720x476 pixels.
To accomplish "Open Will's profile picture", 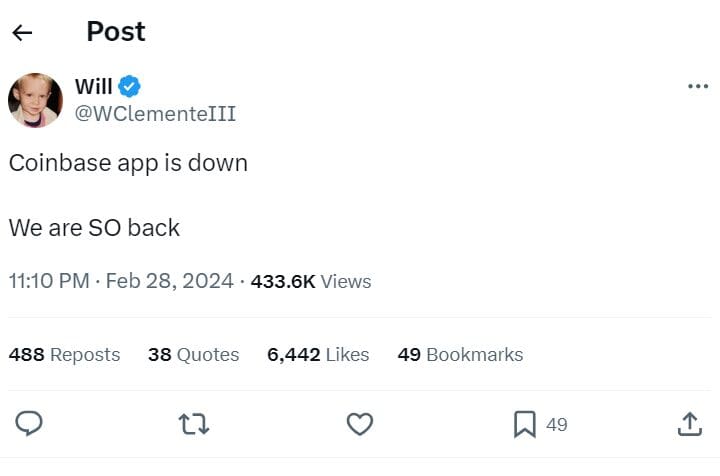I will point(35,100).
